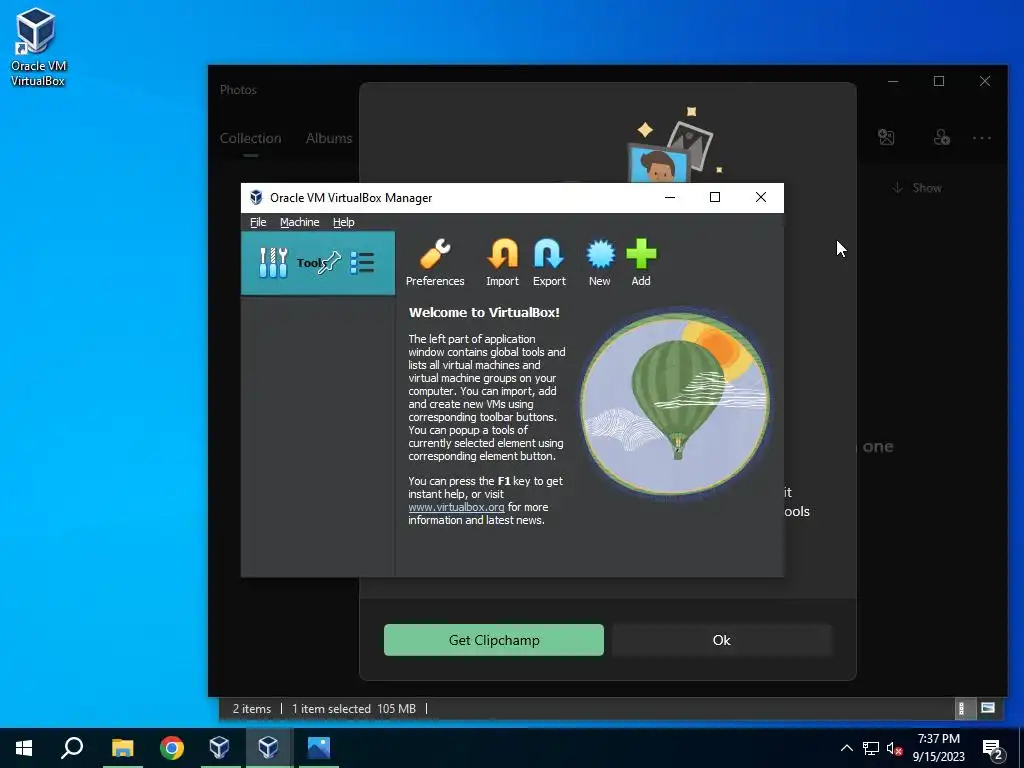
Task: Switch to first VirtualBox taskbar icon
Action: coord(220,748)
